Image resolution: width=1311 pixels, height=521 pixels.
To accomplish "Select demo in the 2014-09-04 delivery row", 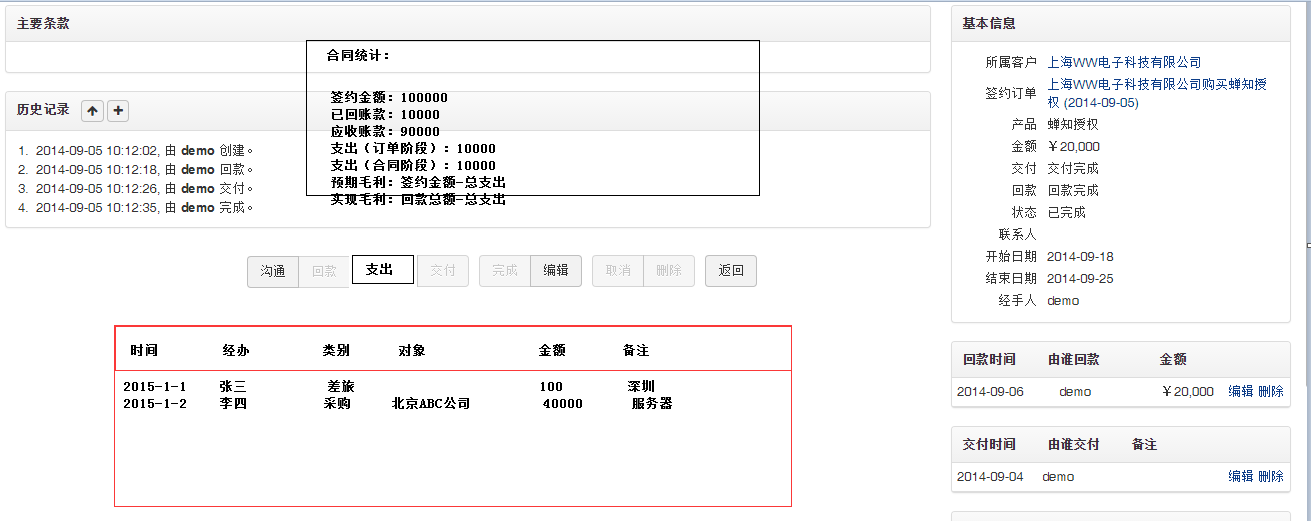I will click(x=1058, y=477).
